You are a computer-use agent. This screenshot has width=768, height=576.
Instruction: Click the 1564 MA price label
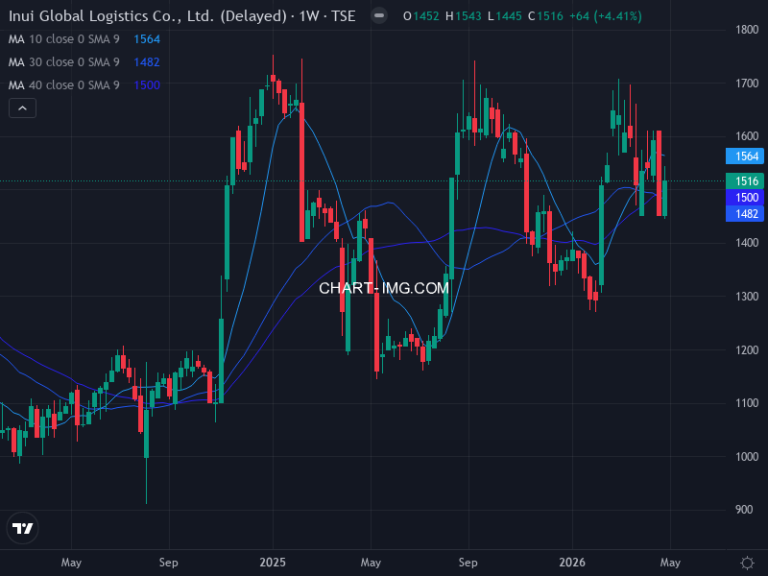[x=744, y=156]
